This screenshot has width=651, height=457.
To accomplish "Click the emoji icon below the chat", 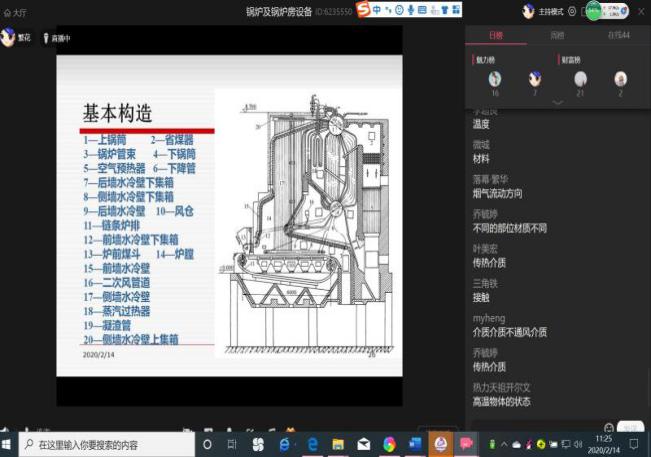I will 608,427.
